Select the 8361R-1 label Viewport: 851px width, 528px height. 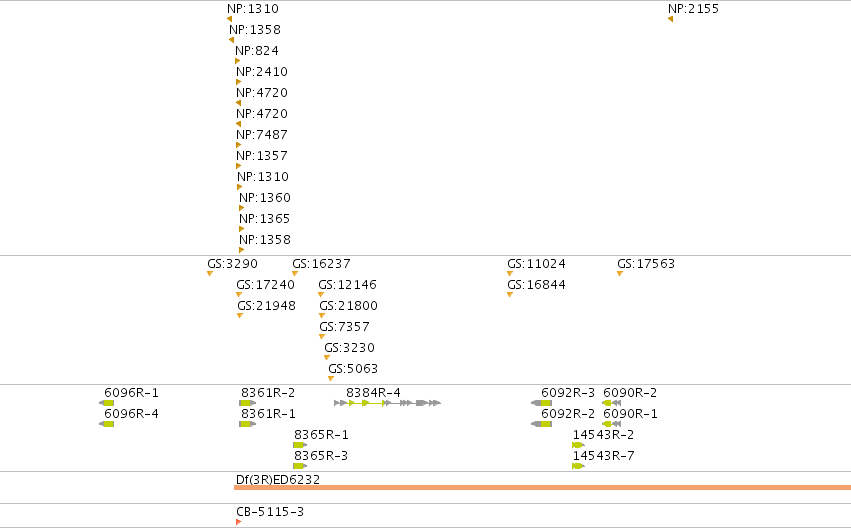[x=268, y=414]
